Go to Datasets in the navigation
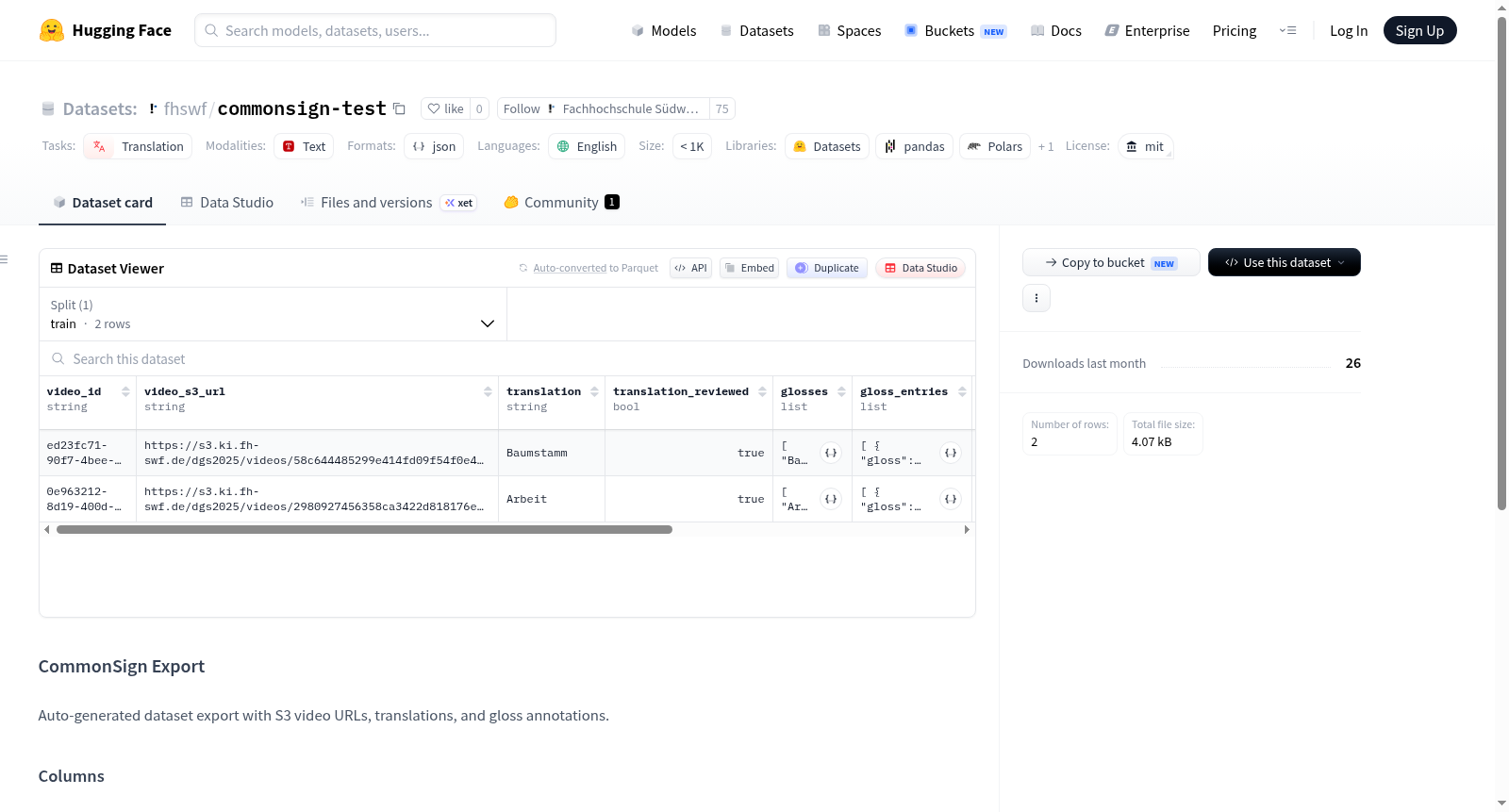This screenshot has height=812, width=1509. (756, 30)
